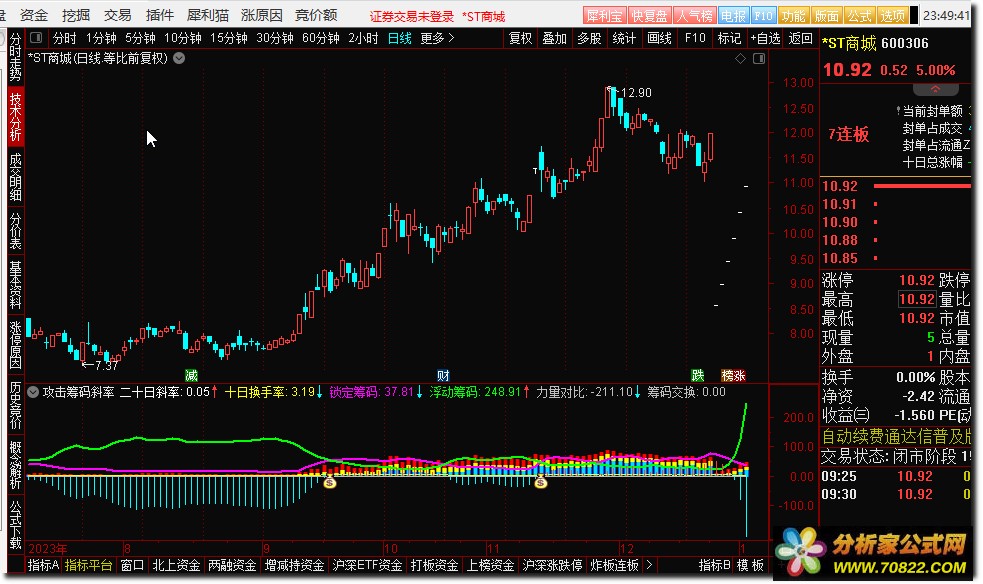Click 叠加 in chart toolbar
Viewport: 983px width, 584px height.
[x=555, y=38]
